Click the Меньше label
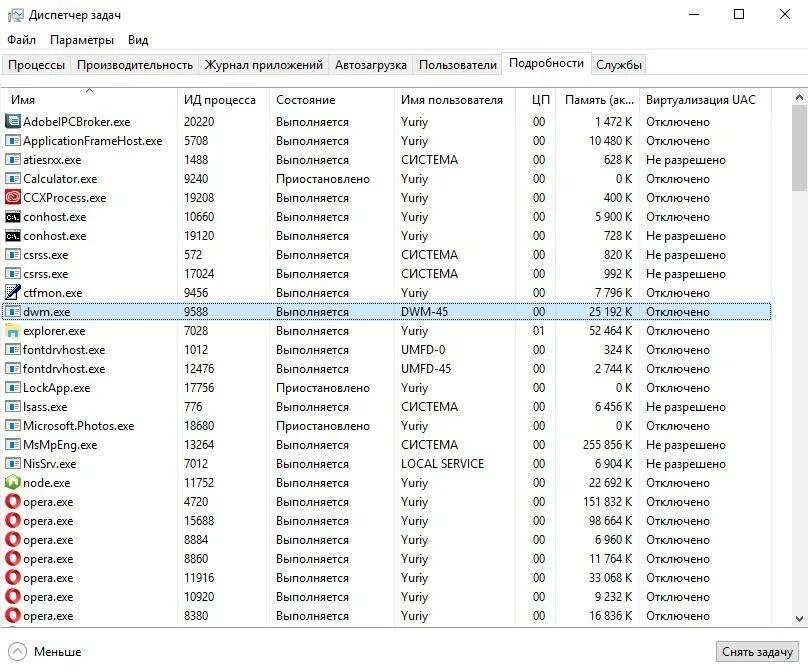The image size is (808, 672). click(58, 651)
